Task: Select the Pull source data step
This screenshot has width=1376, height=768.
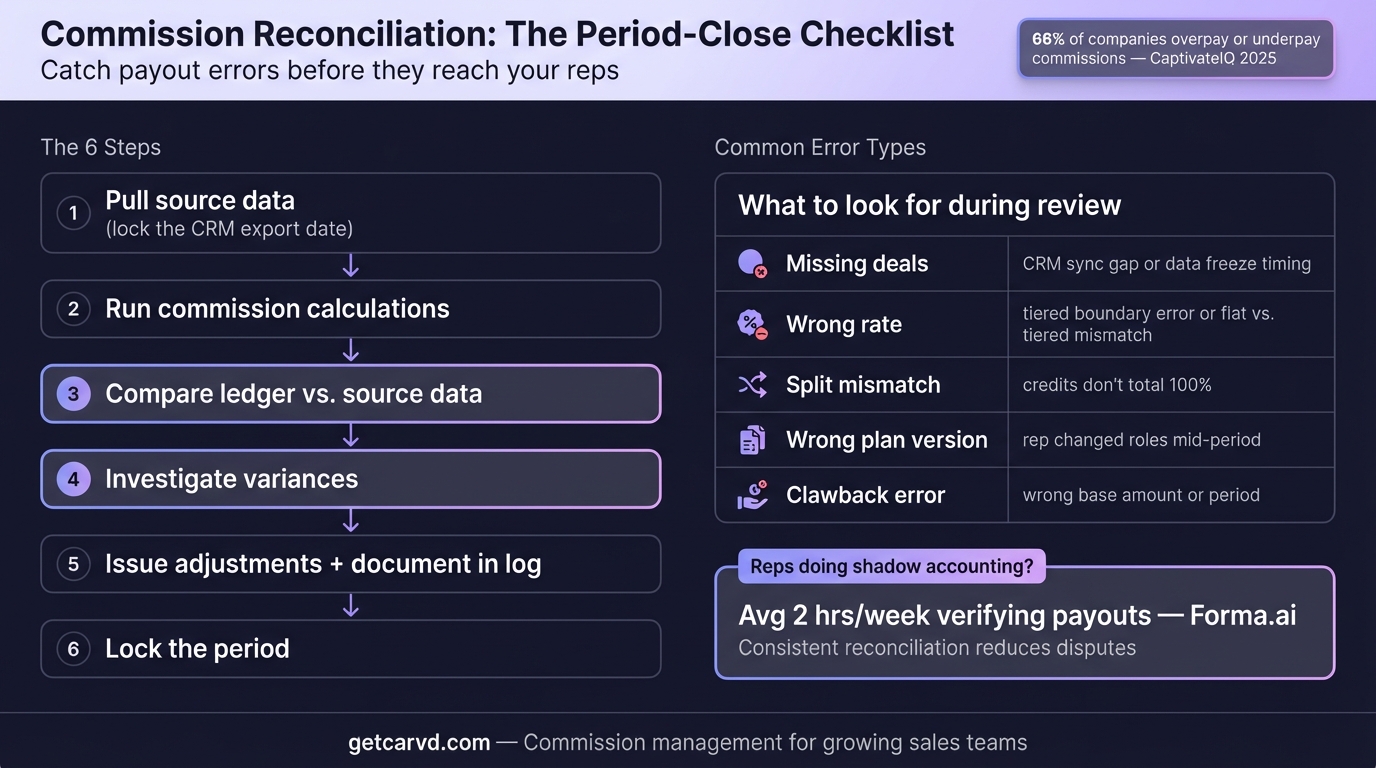Action: coord(350,213)
